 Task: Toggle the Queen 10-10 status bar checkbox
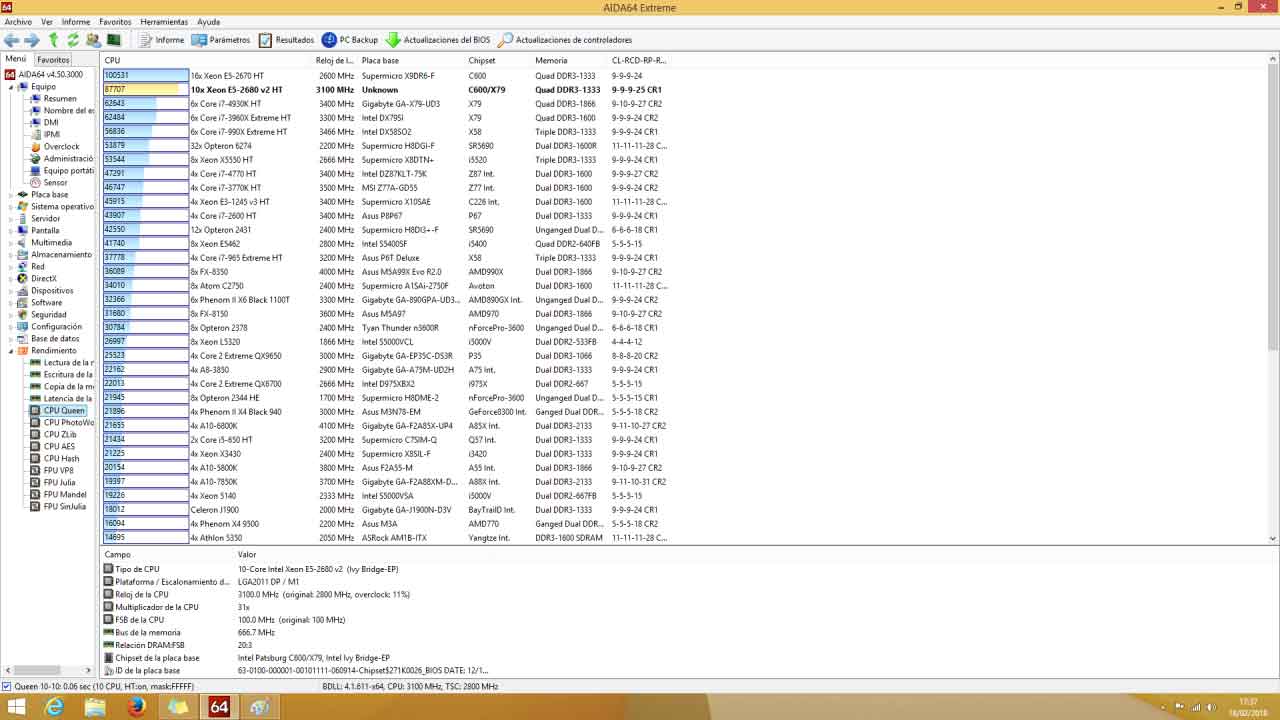click(x=7, y=687)
